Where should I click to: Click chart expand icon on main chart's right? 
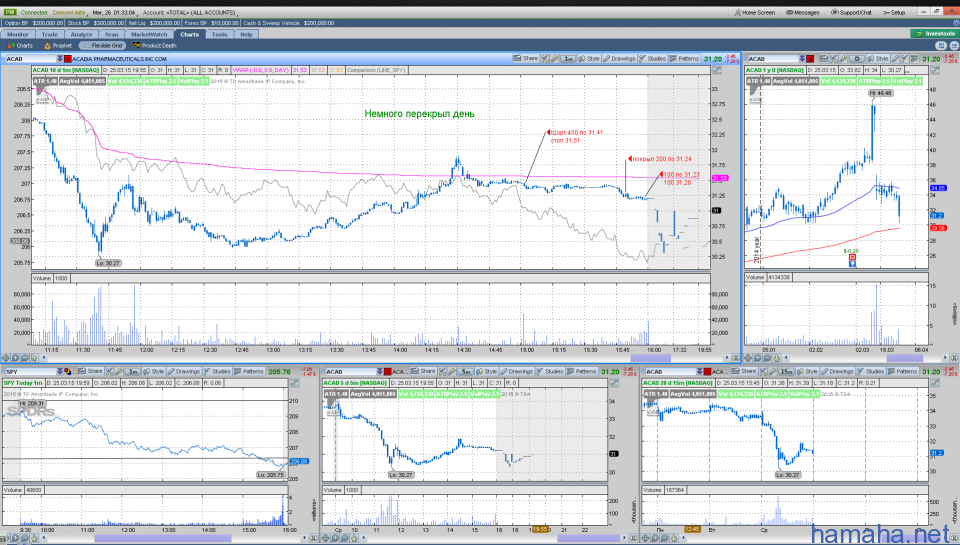coord(717,70)
